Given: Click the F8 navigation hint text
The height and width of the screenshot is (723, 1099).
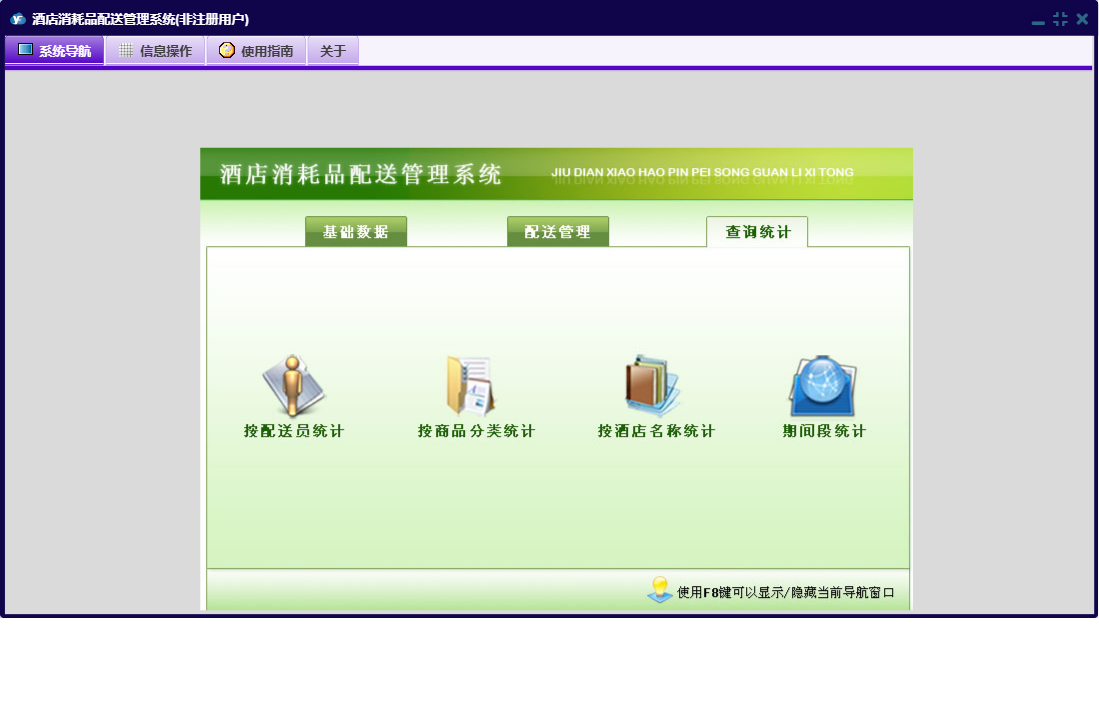Looking at the screenshot, I should 785,593.
